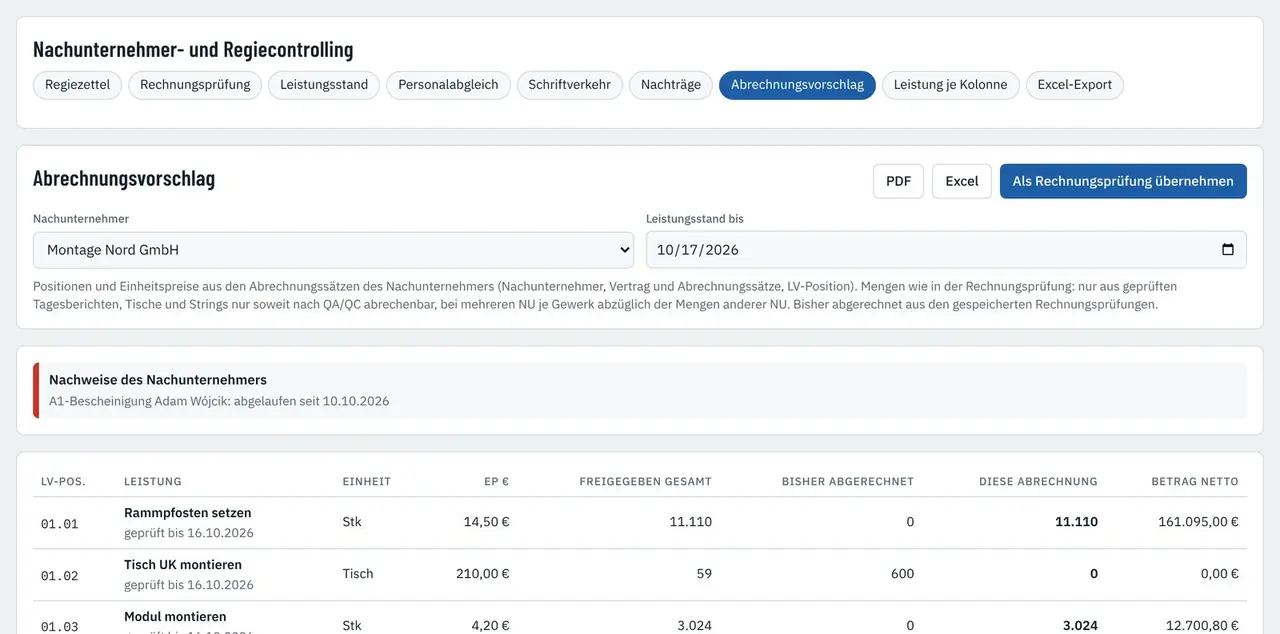Click the LV-POS. column header
Viewport: 1280px width, 634px height.
pos(63,481)
